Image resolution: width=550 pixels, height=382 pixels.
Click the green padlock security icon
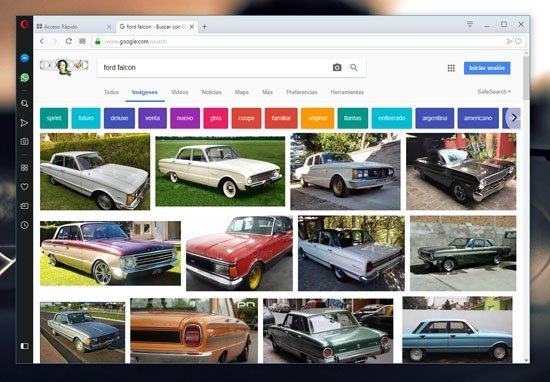tap(98, 41)
